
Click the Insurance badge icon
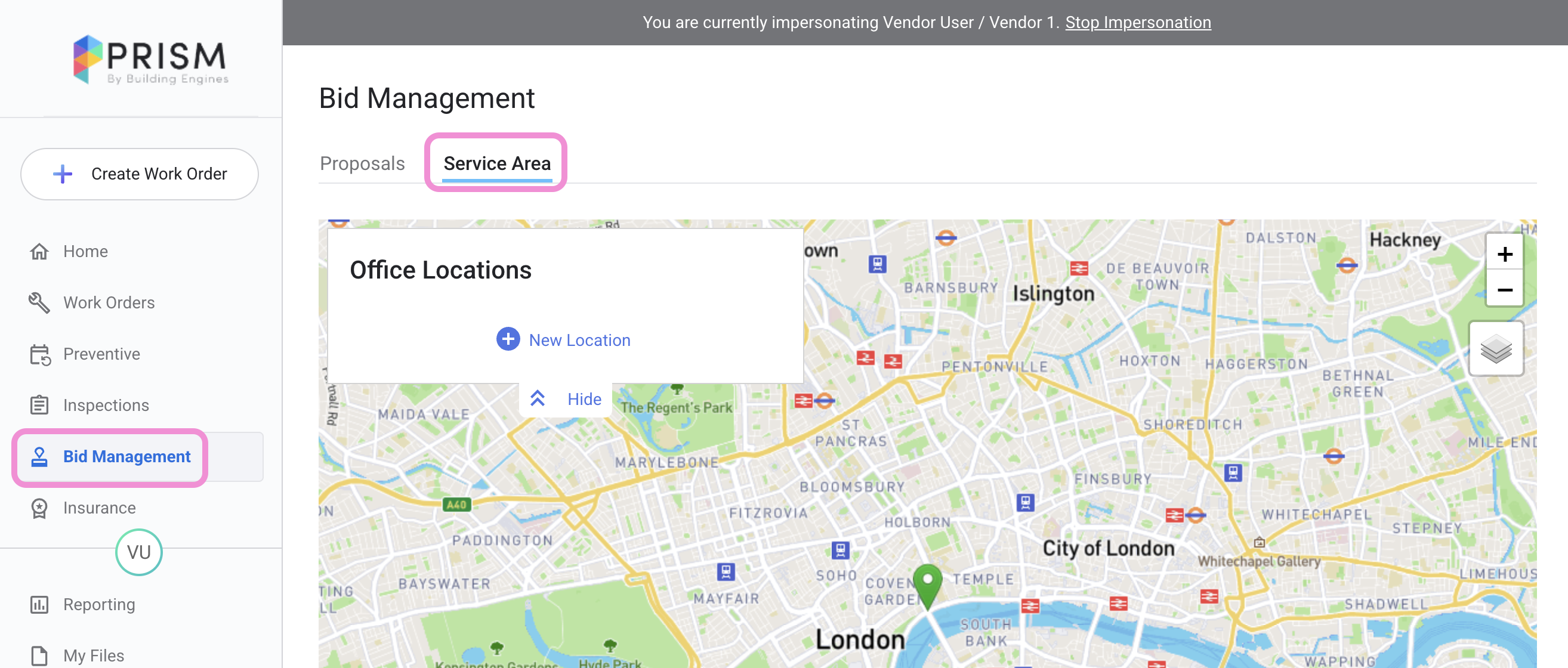[39, 508]
